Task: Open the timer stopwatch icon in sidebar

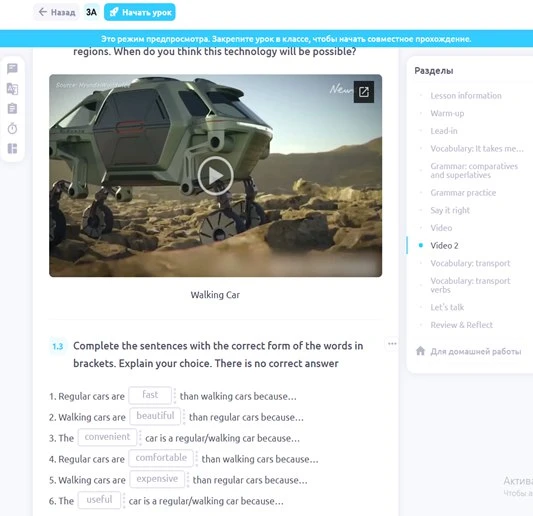Action: (12, 128)
